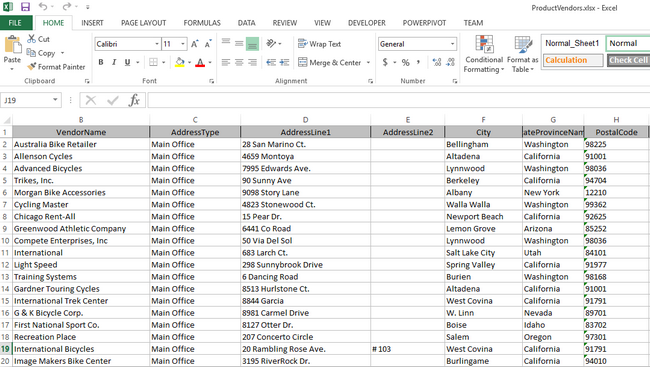Click the Undo arrow icon
Viewport: 650px width, 367px height.
click(43, 7)
